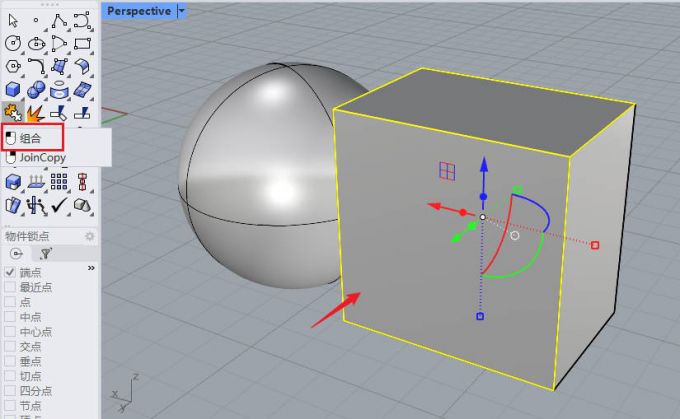The image size is (680, 419).
Task: Click the Box solid creation tool
Action: 13,89
